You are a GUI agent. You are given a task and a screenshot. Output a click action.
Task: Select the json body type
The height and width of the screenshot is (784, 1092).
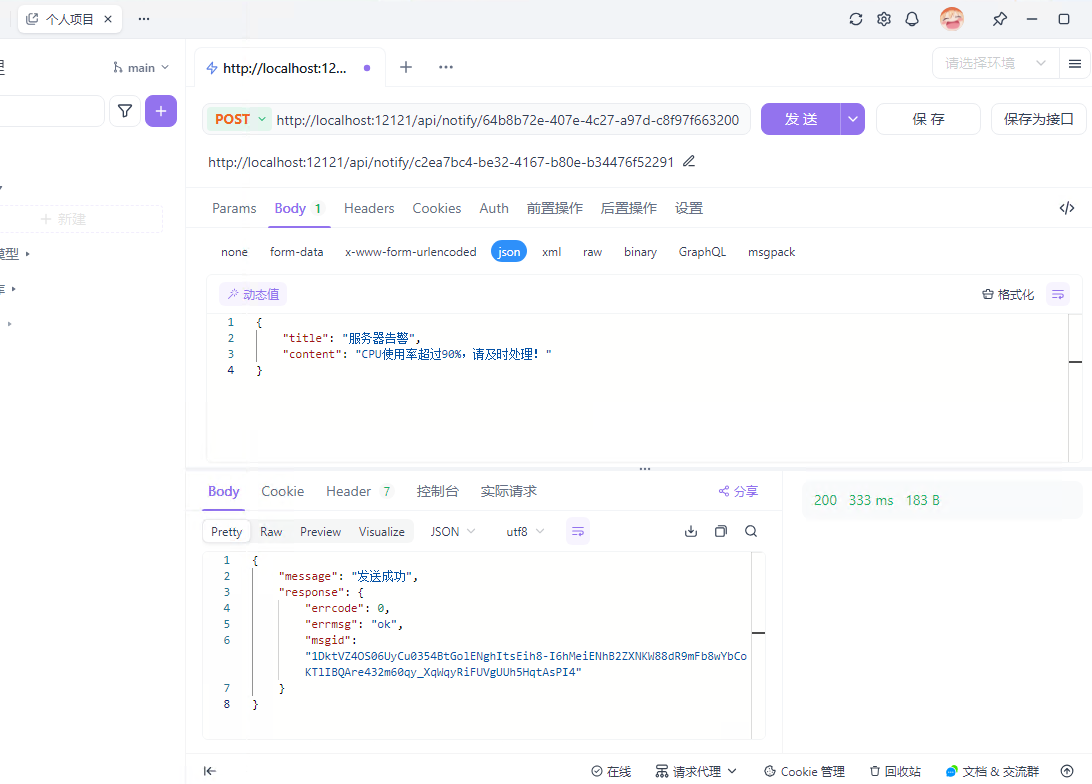509,252
